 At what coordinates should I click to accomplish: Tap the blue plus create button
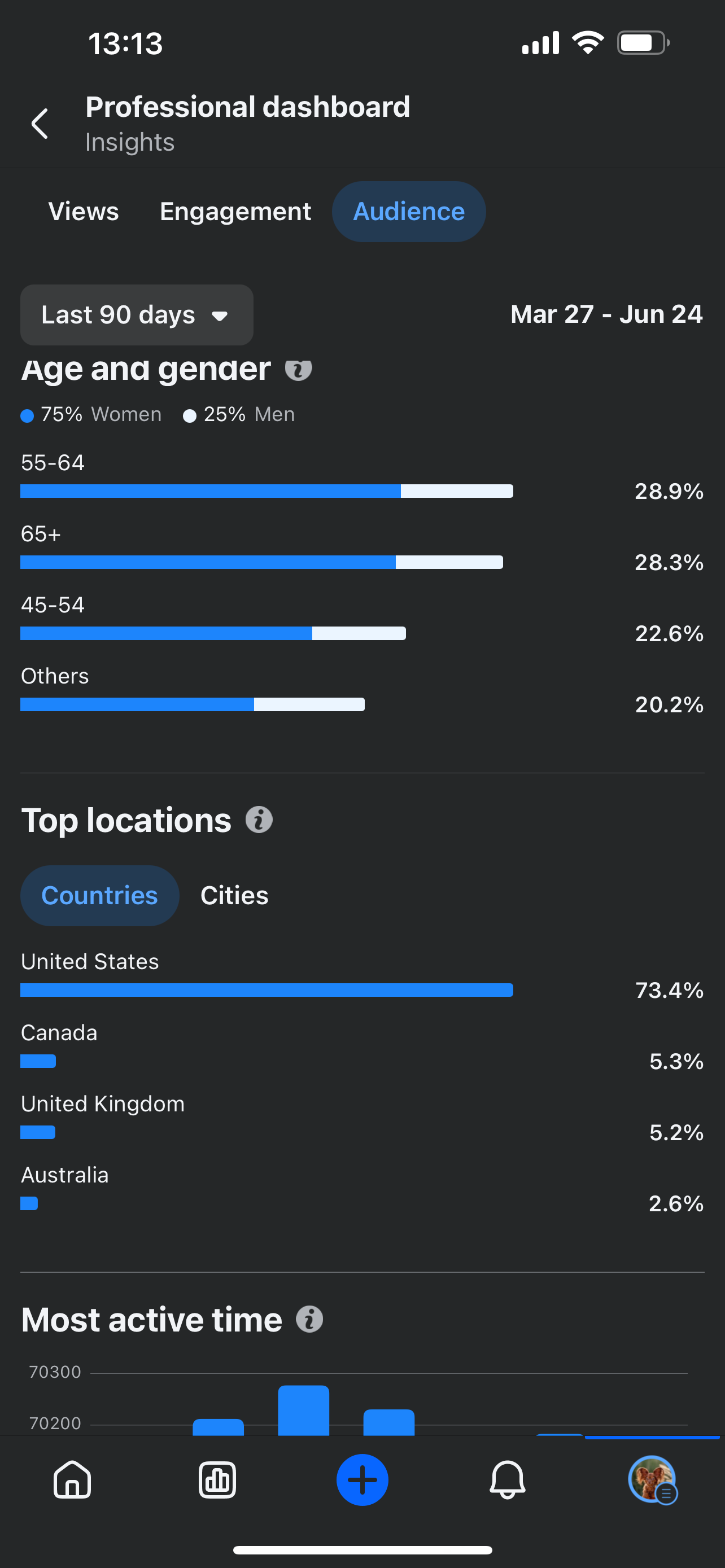pos(362,1479)
